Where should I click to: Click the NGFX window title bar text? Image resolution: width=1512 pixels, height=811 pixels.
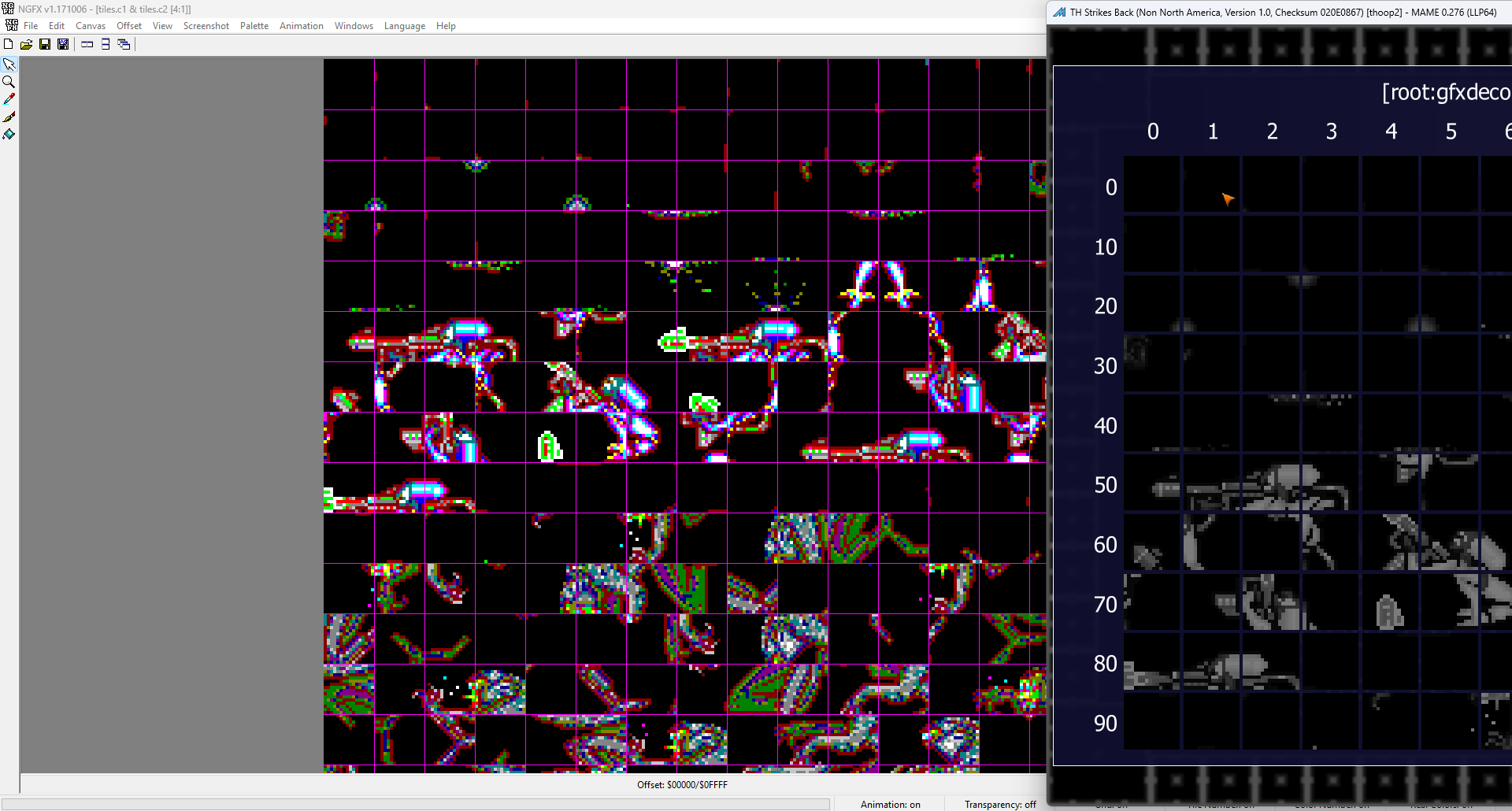tap(105, 9)
